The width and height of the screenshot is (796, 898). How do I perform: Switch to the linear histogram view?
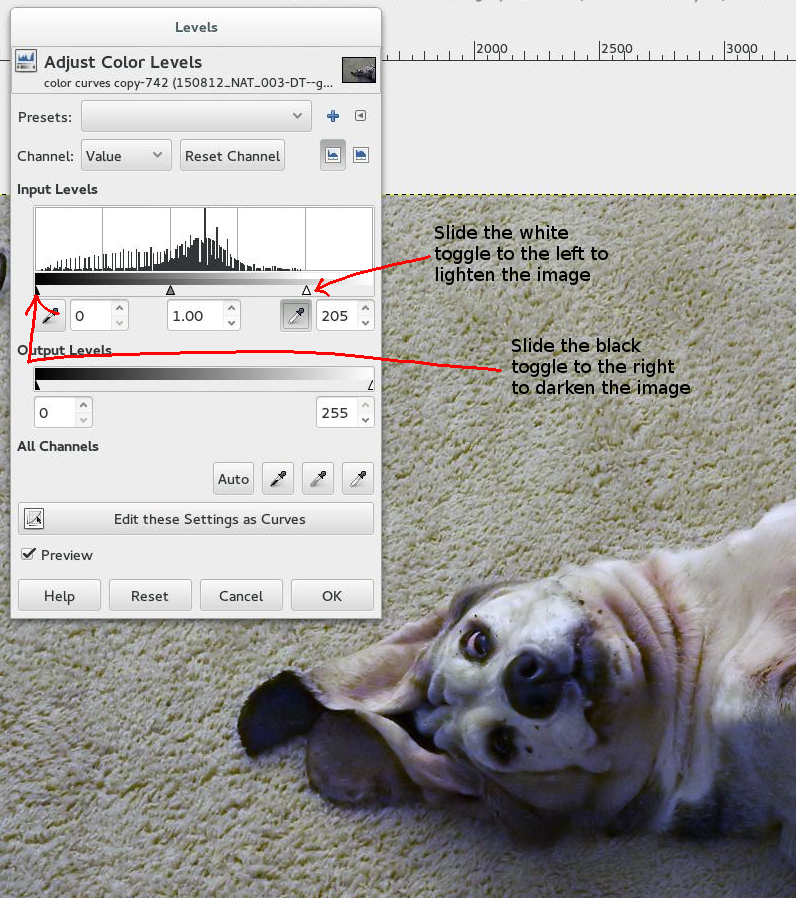pos(333,155)
